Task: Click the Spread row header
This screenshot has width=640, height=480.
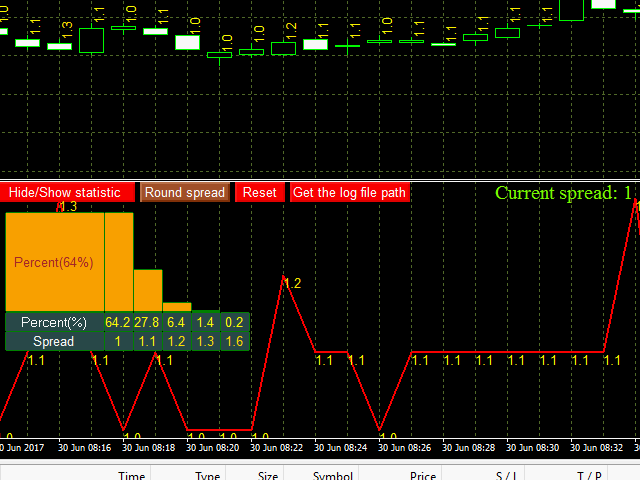Action: pyautogui.click(x=54, y=341)
